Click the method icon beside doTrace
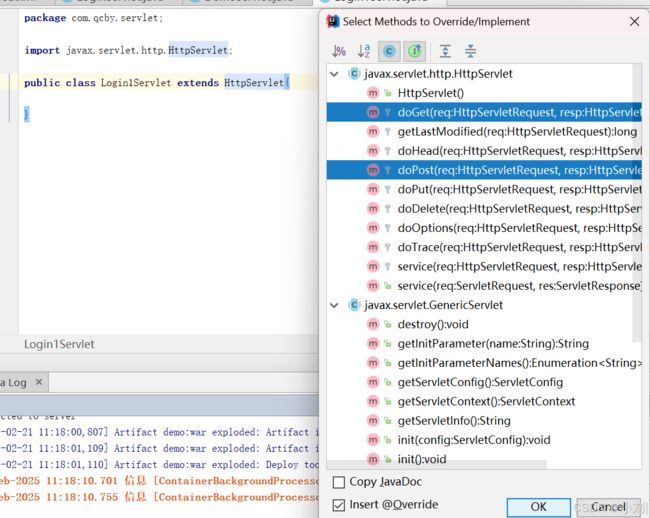The width and height of the screenshot is (650, 518). [x=373, y=247]
